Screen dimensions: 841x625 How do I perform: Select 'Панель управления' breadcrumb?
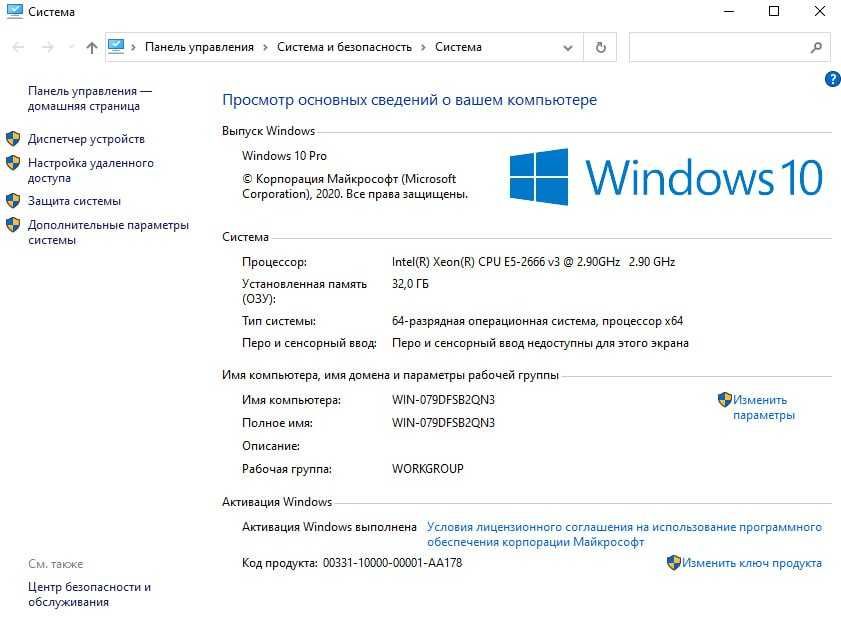coord(199,47)
